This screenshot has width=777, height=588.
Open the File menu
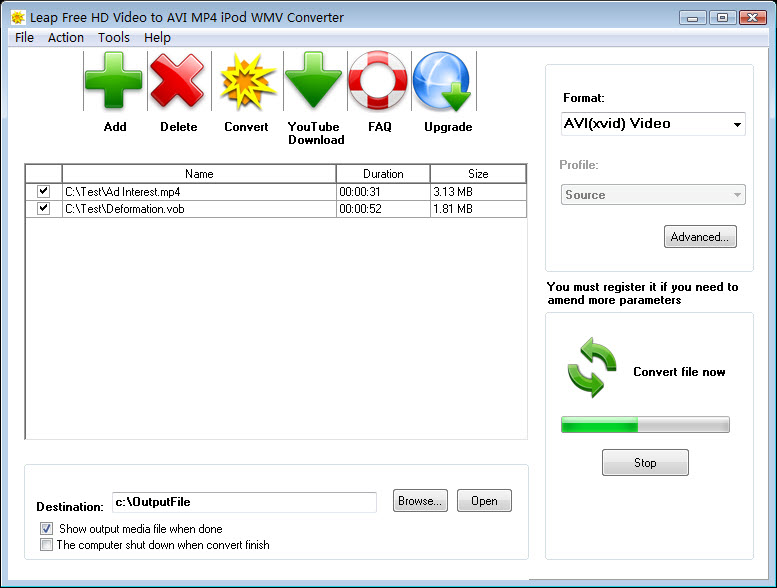24,38
